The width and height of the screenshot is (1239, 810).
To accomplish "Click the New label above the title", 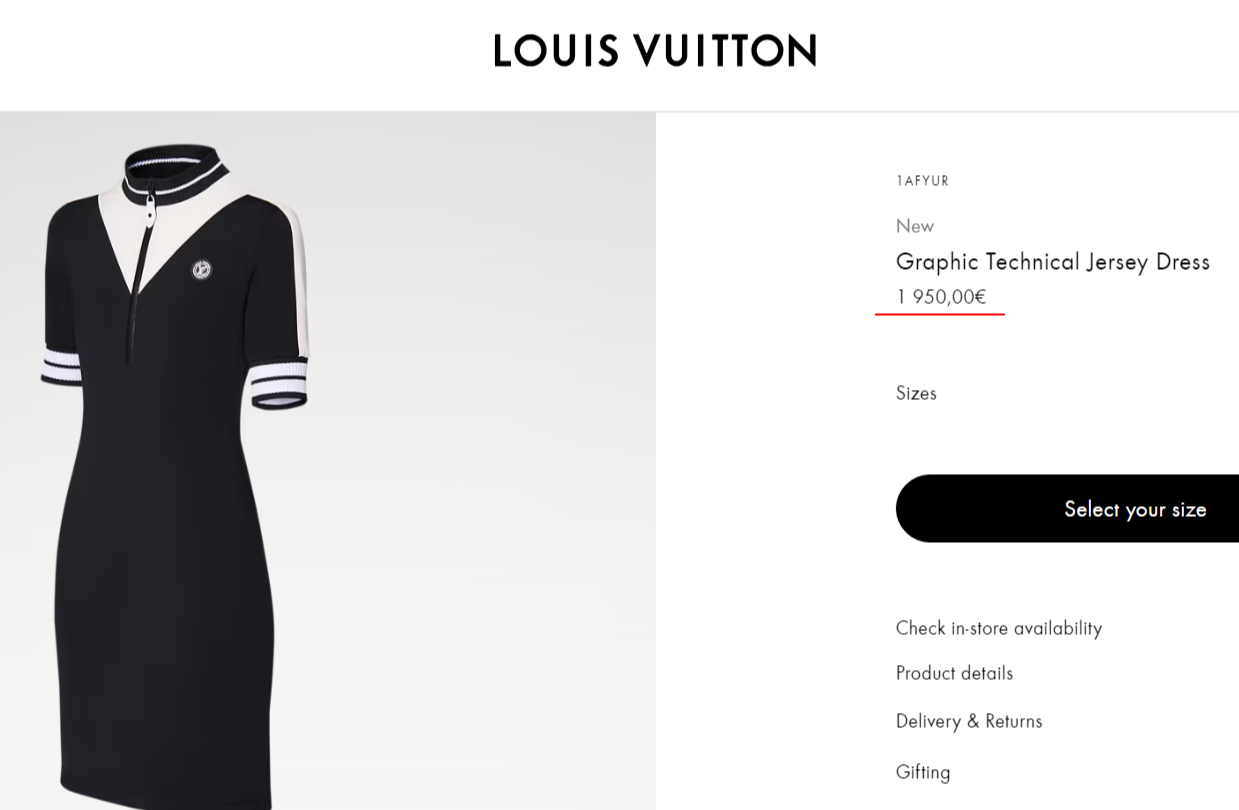I will pos(914,226).
